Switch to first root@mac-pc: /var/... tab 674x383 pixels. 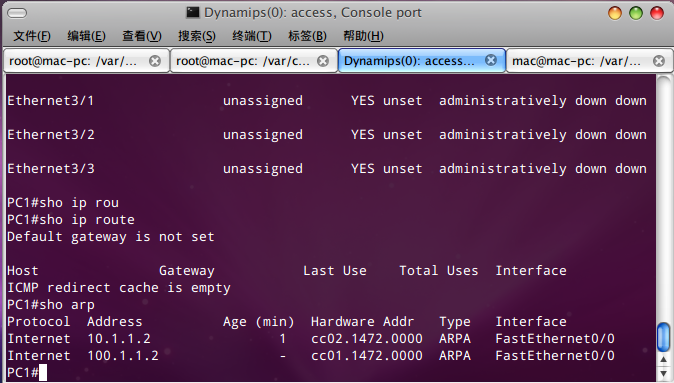point(86,61)
